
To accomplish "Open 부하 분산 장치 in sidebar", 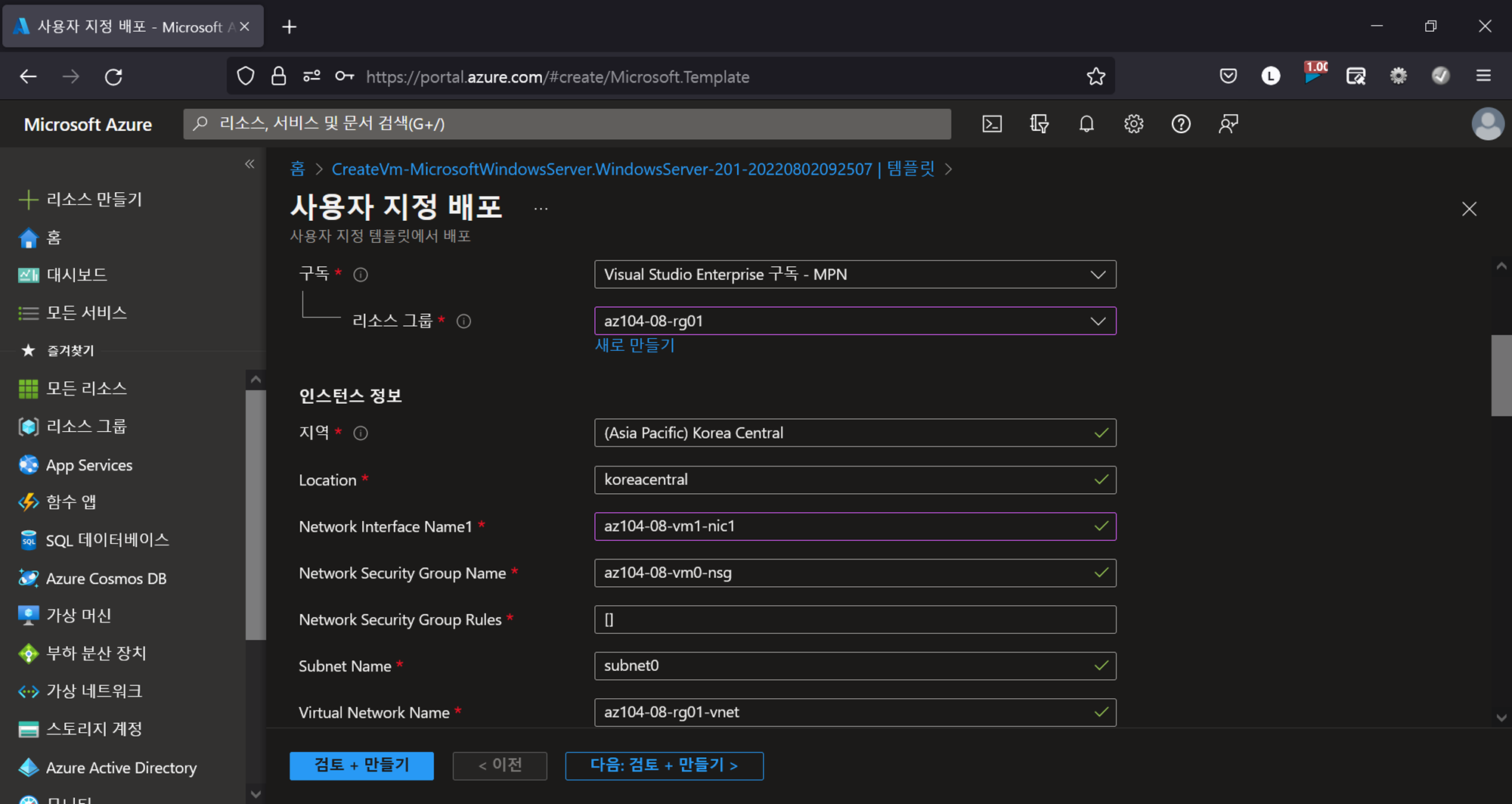I will [x=96, y=653].
